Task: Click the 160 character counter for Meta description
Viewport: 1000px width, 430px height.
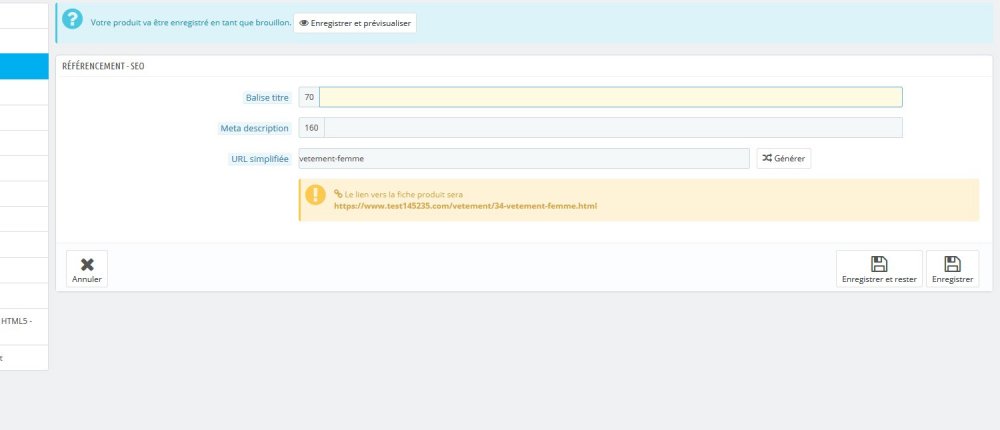Action: [x=311, y=128]
